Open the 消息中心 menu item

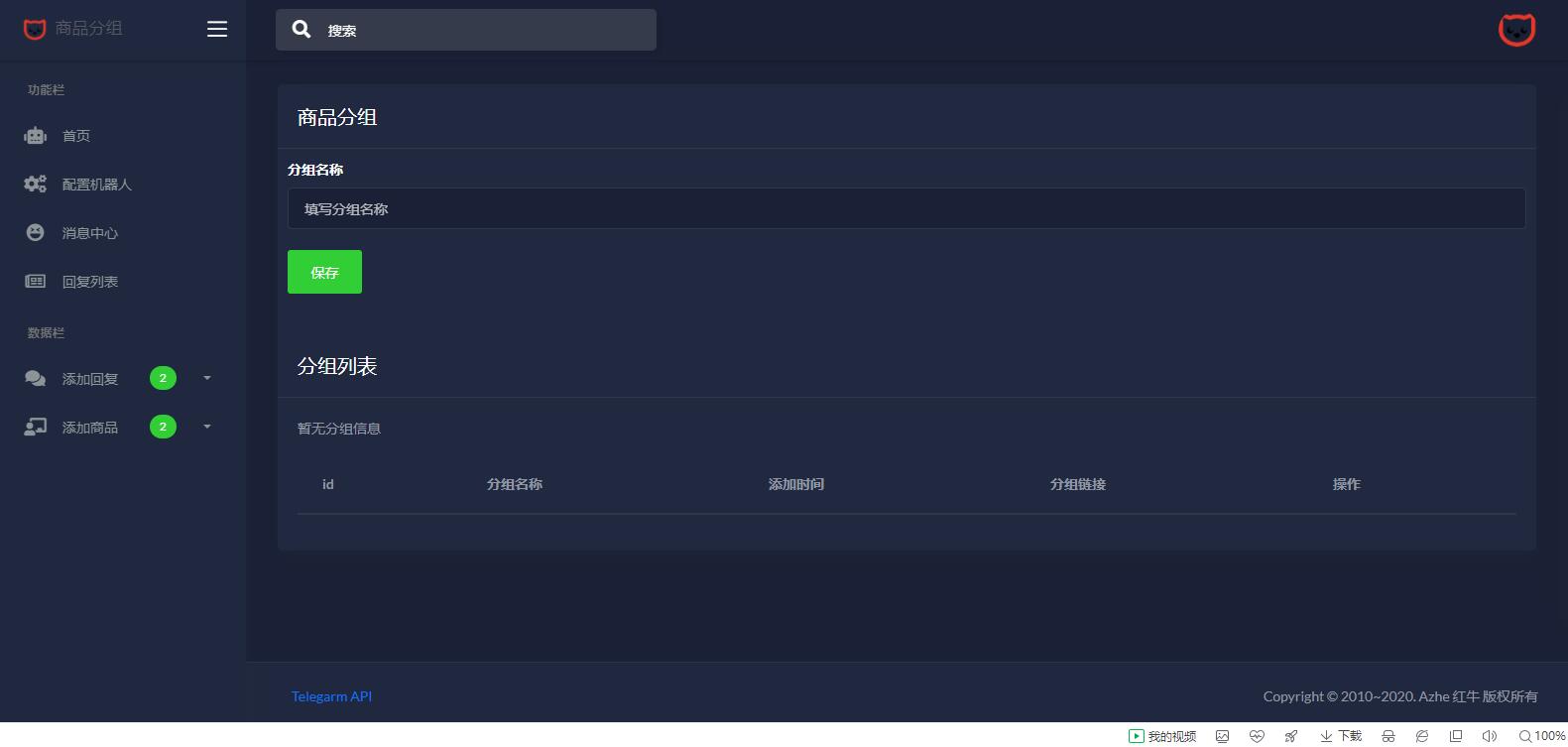90,233
